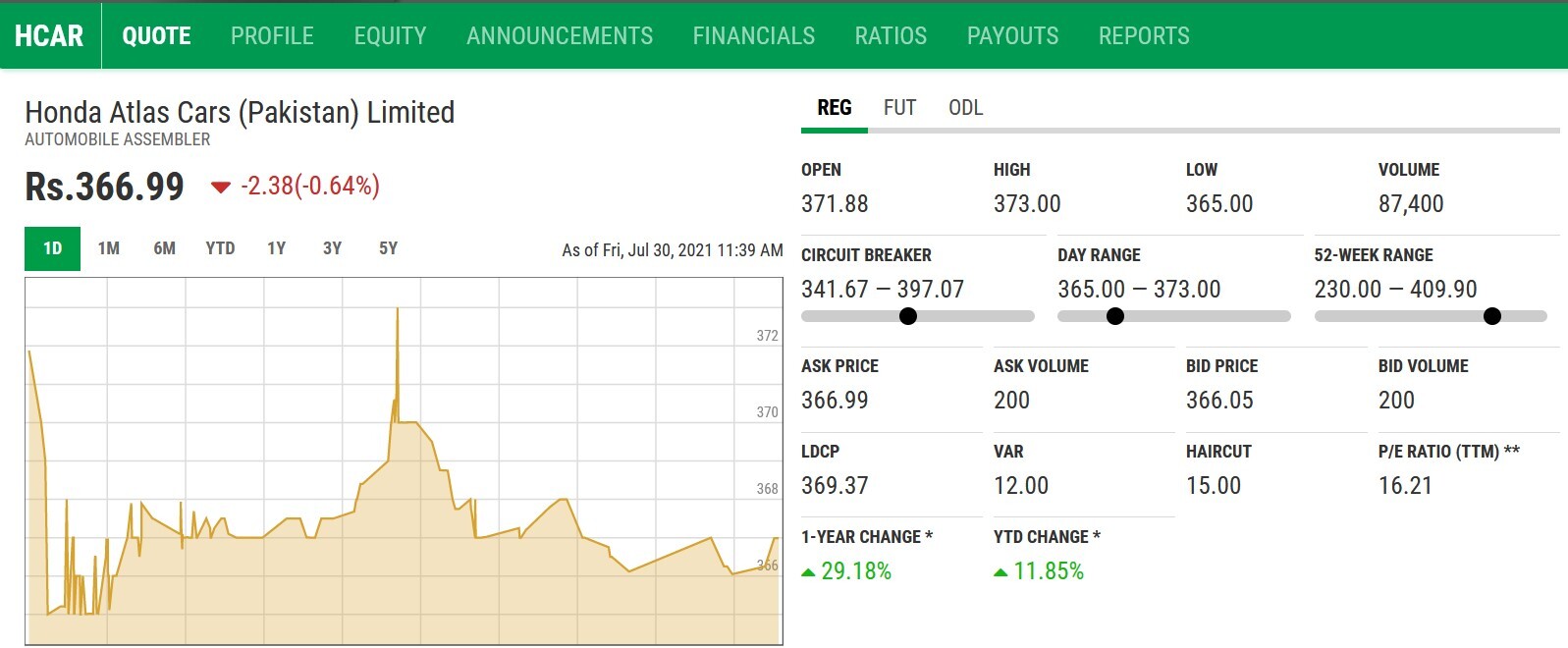Image resolution: width=1568 pixels, height=648 pixels.
Task: Select the YTD chart range
Action: pos(220,248)
